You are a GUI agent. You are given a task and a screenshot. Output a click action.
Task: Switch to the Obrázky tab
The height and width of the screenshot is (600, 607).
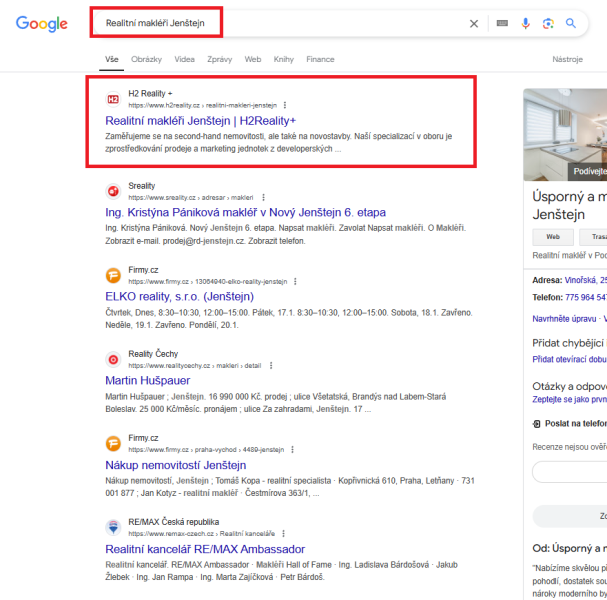point(146,59)
